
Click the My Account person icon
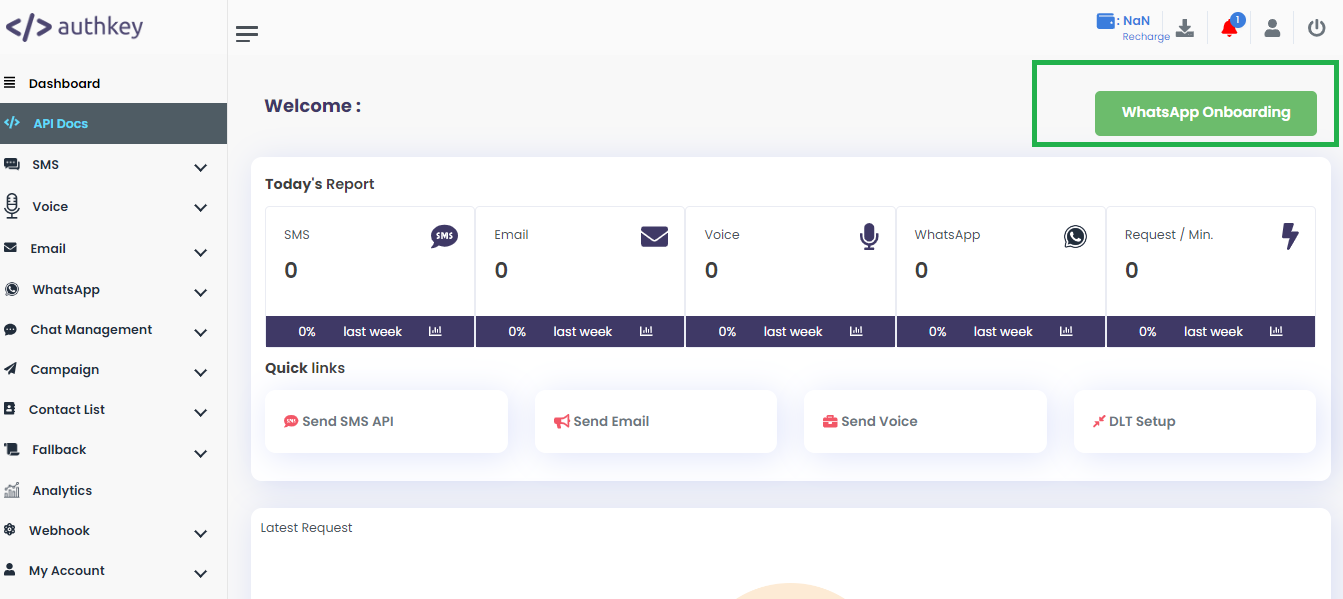10,570
